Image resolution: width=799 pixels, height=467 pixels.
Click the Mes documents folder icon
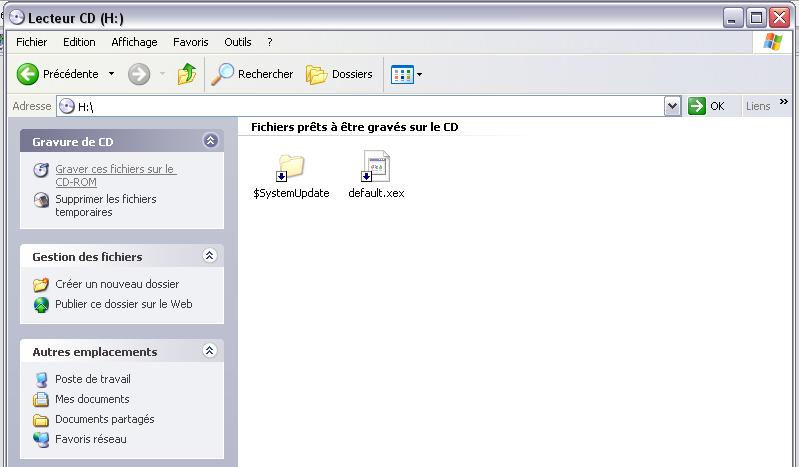coord(41,399)
